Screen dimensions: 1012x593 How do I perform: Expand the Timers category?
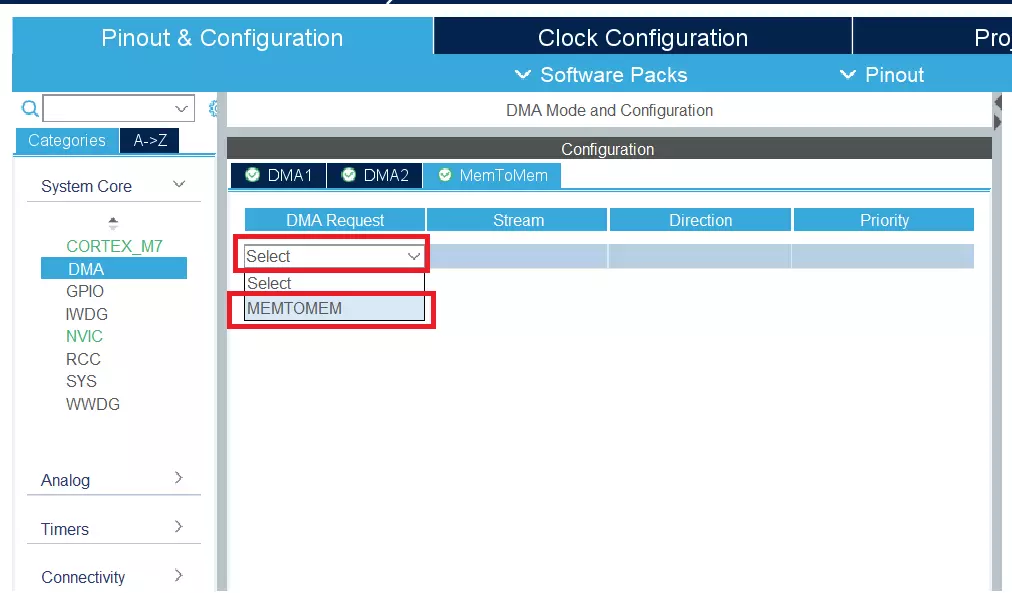click(x=113, y=529)
